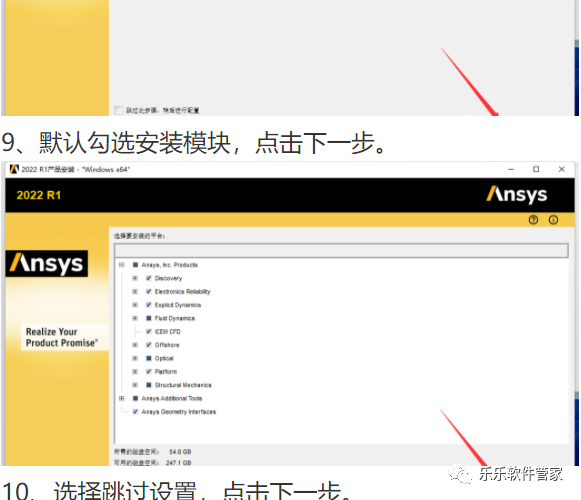Viewport: 581px width, 500px height.
Task: Expand Ansys Additional Tools node
Action: pyautogui.click(x=122, y=398)
